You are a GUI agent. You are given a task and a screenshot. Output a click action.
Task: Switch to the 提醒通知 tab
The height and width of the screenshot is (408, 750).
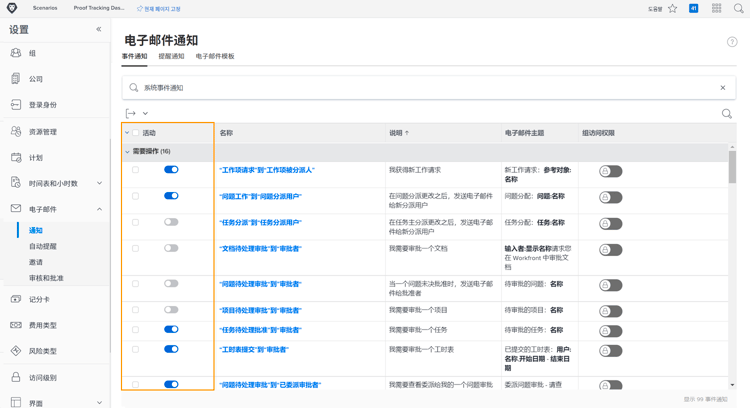(171, 56)
